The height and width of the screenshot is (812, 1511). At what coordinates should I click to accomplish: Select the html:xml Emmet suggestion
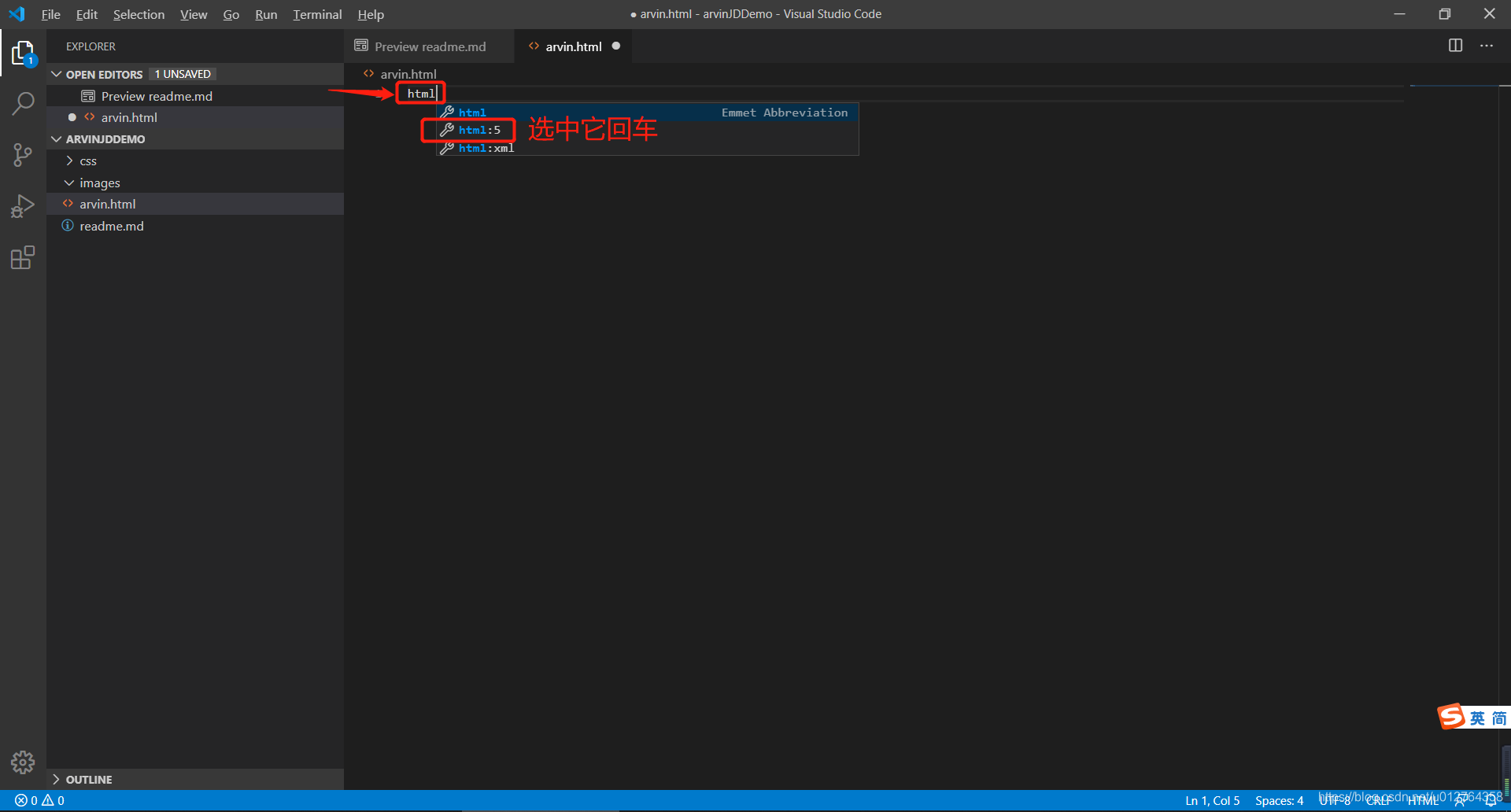(x=648, y=148)
